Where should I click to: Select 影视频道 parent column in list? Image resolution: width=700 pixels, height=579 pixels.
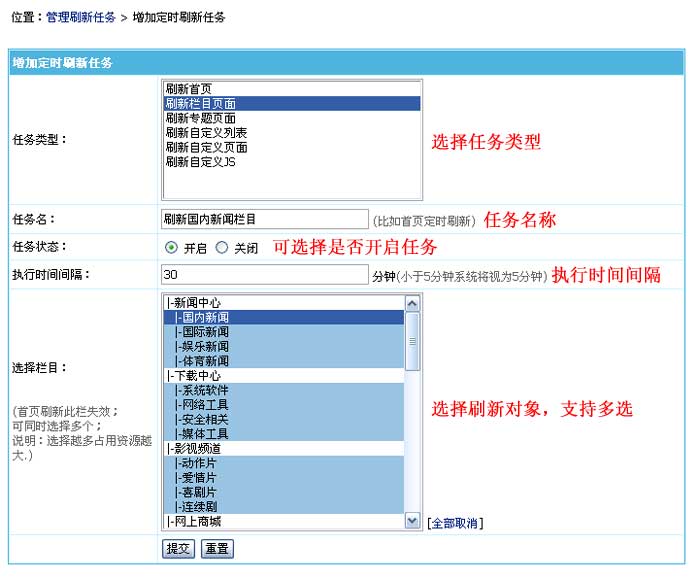[x=195, y=449]
